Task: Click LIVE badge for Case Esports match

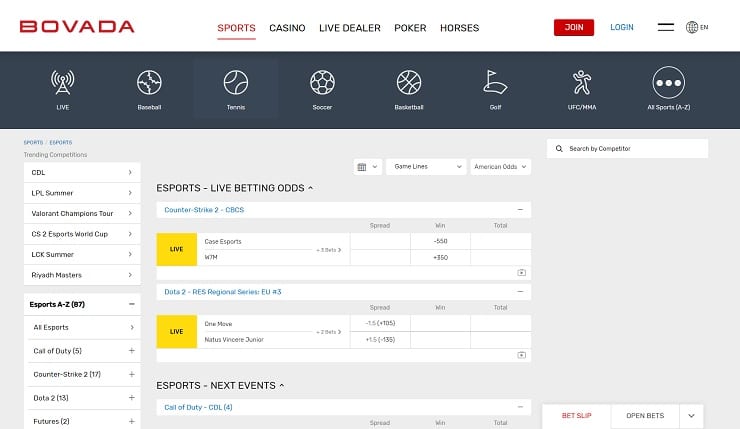Action: (177, 249)
